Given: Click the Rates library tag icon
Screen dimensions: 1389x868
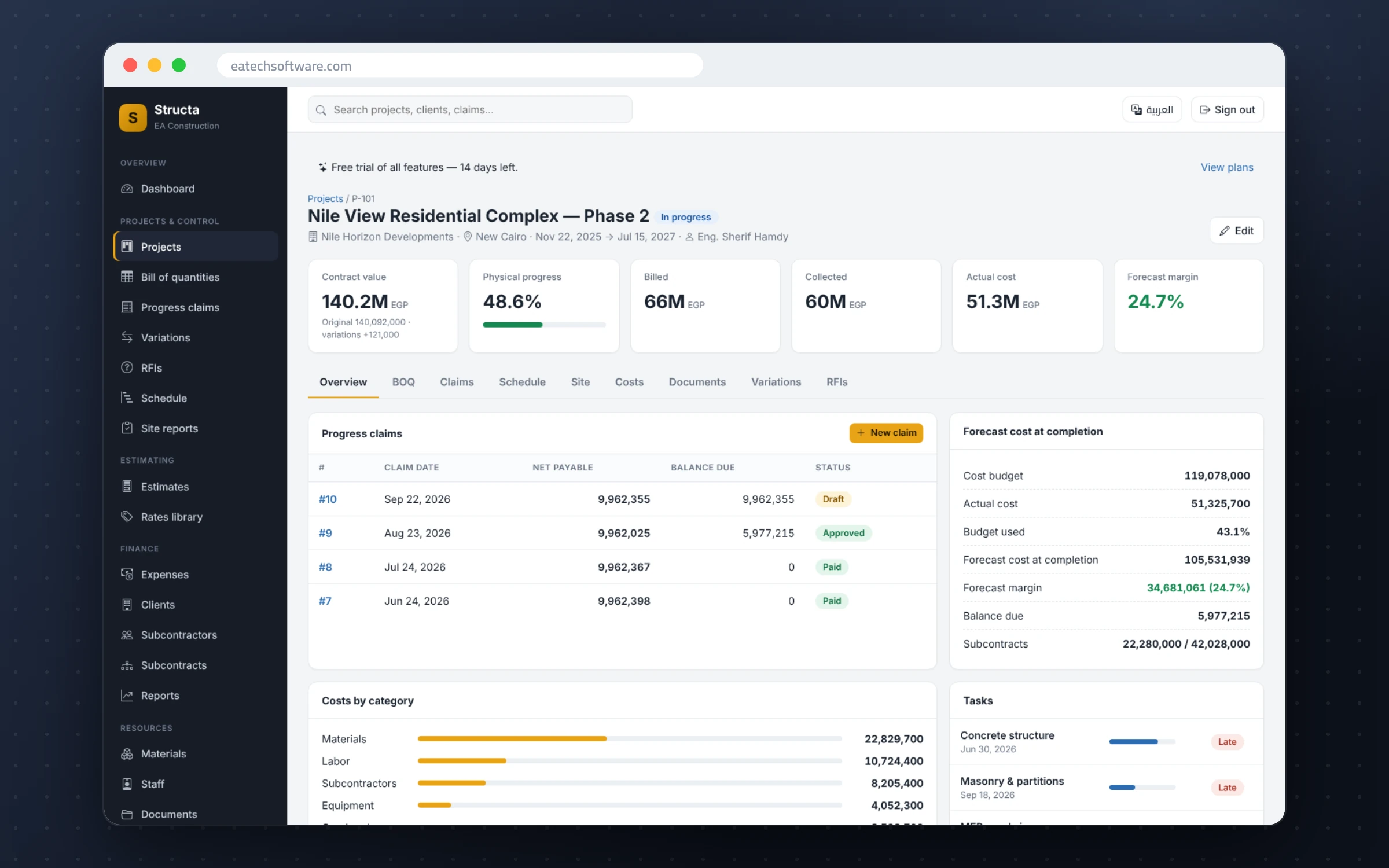Looking at the screenshot, I should click(x=127, y=517).
